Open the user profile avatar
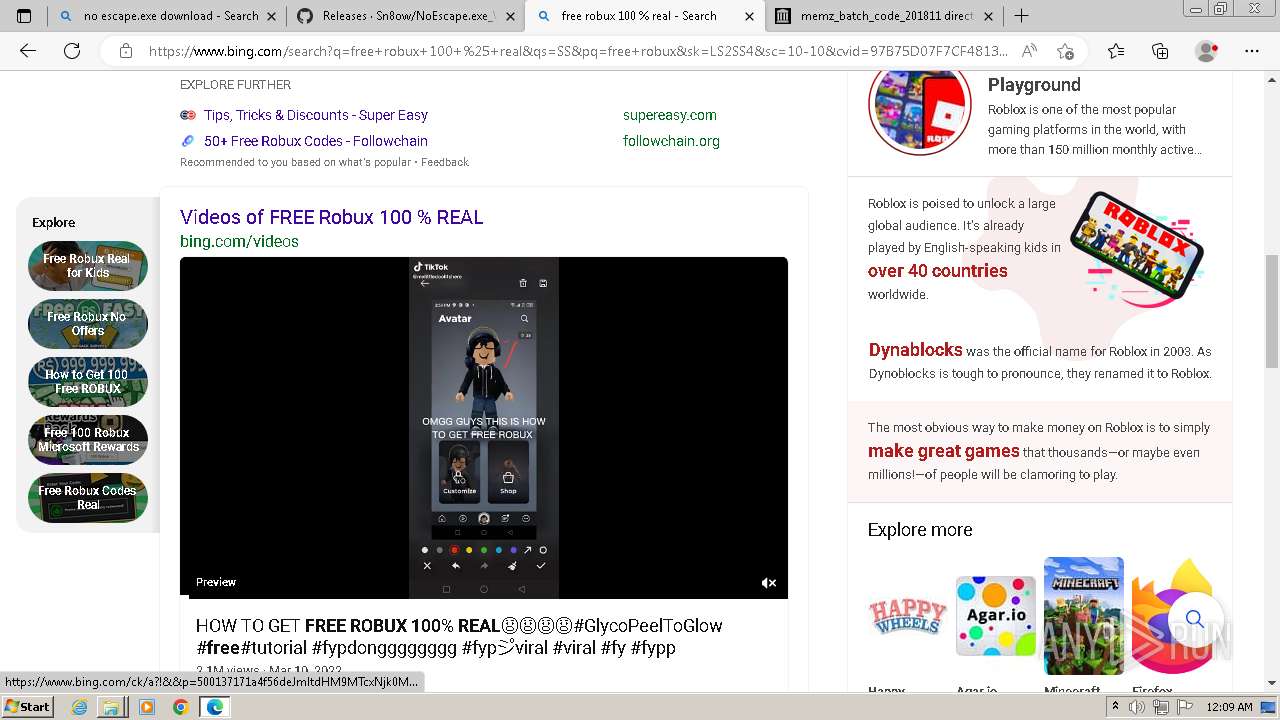Image resolution: width=1280 pixels, height=720 pixels. coord(1207,51)
